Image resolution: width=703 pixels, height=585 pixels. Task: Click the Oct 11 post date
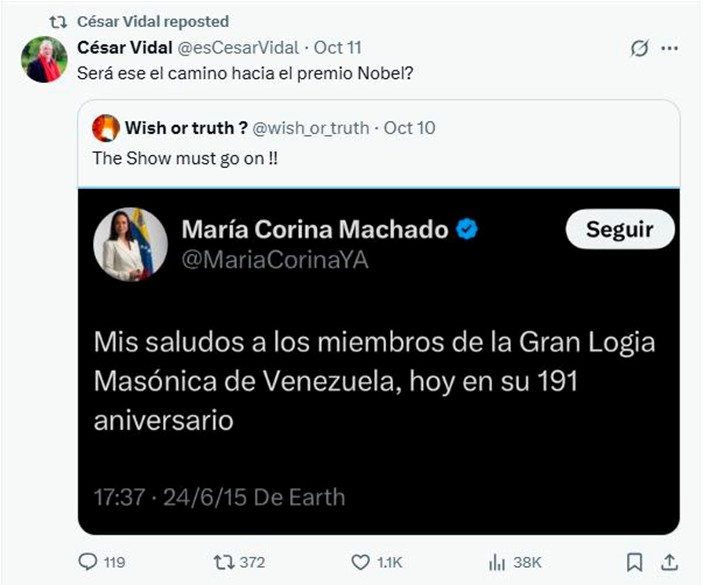click(337, 47)
